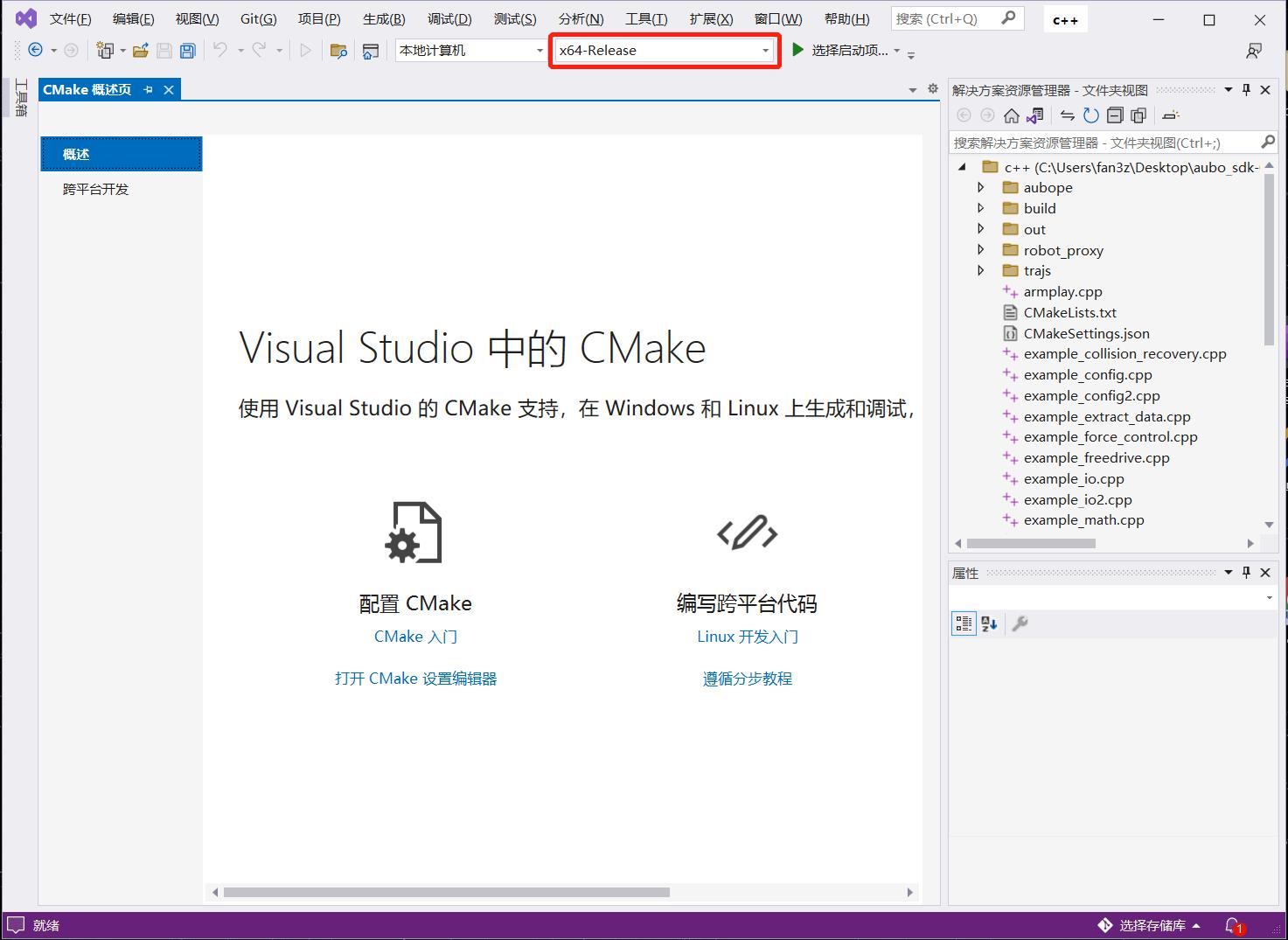Screen dimensions: 1288x940
Task: Click the Home icon in Solution Explorer
Action: 1012,115
